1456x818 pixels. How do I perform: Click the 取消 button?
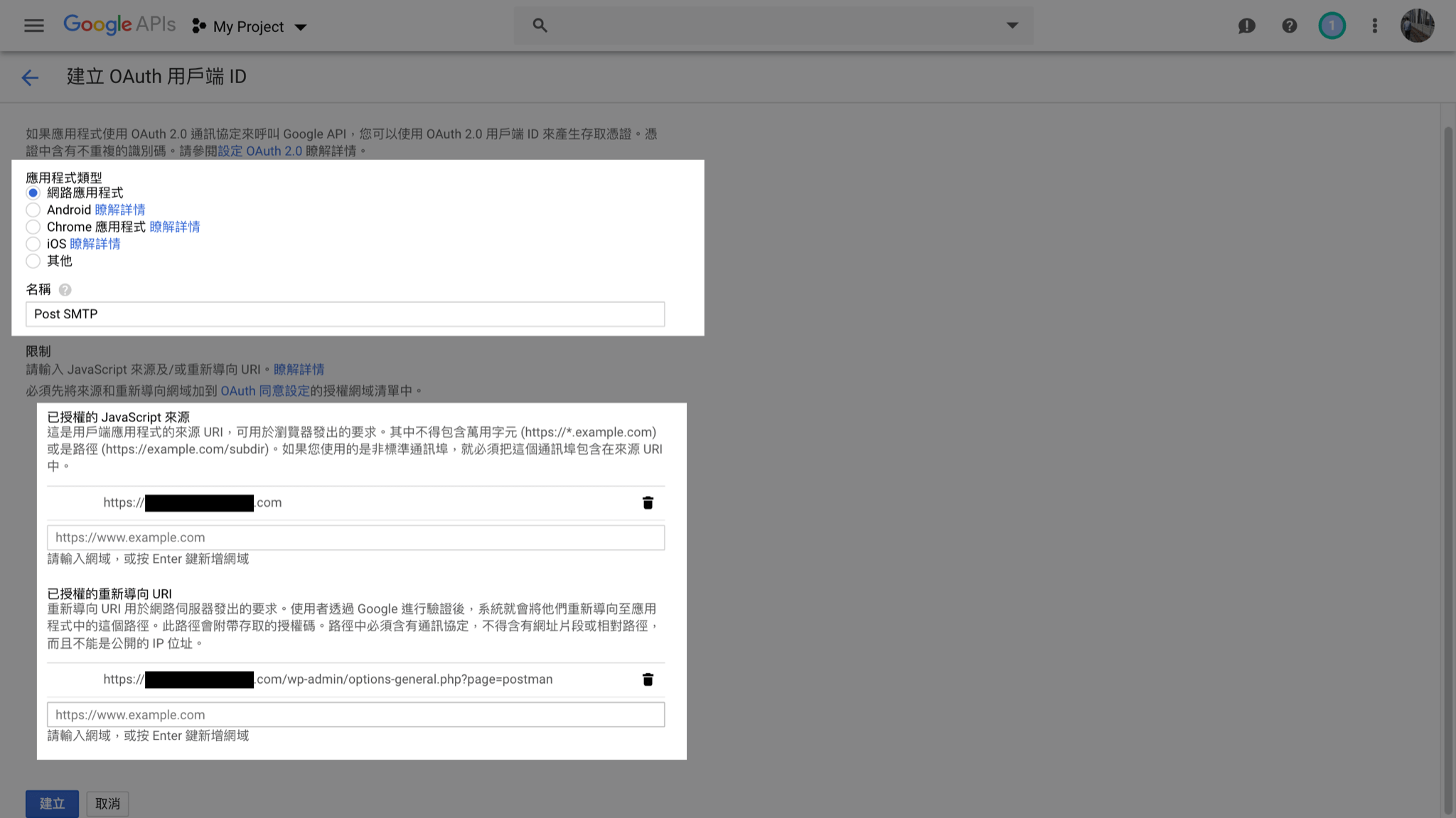[107, 804]
